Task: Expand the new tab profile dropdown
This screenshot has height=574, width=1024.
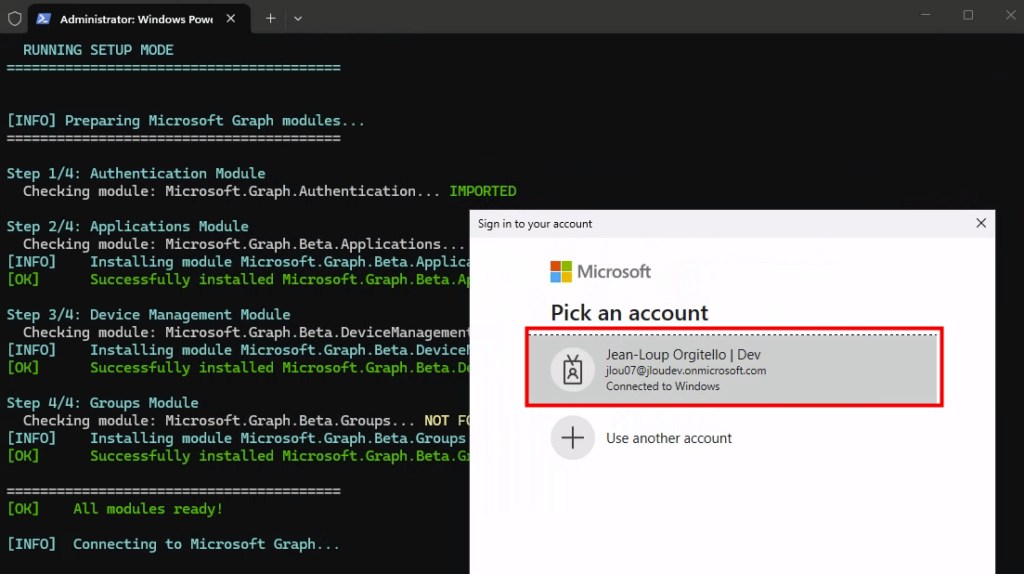Action: [297, 18]
